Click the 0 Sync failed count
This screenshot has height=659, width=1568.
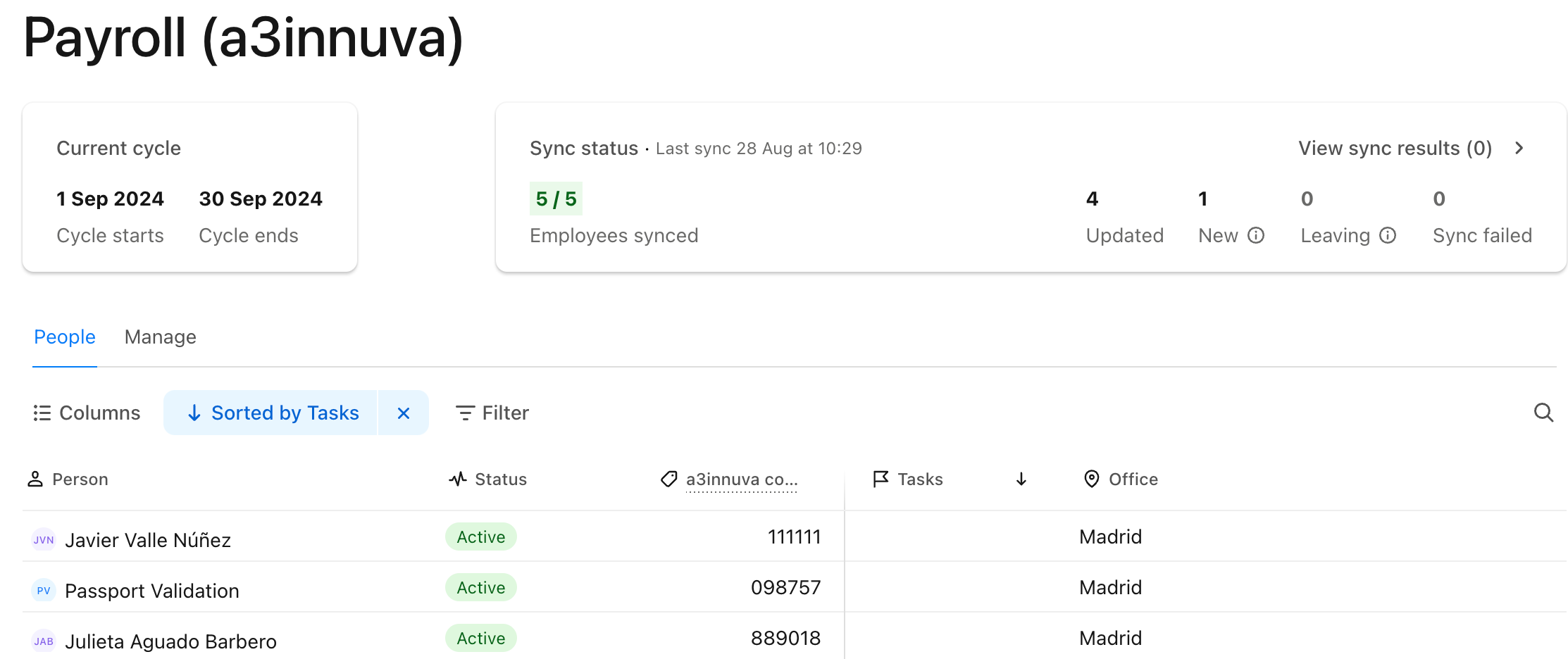(x=1439, y=199)
